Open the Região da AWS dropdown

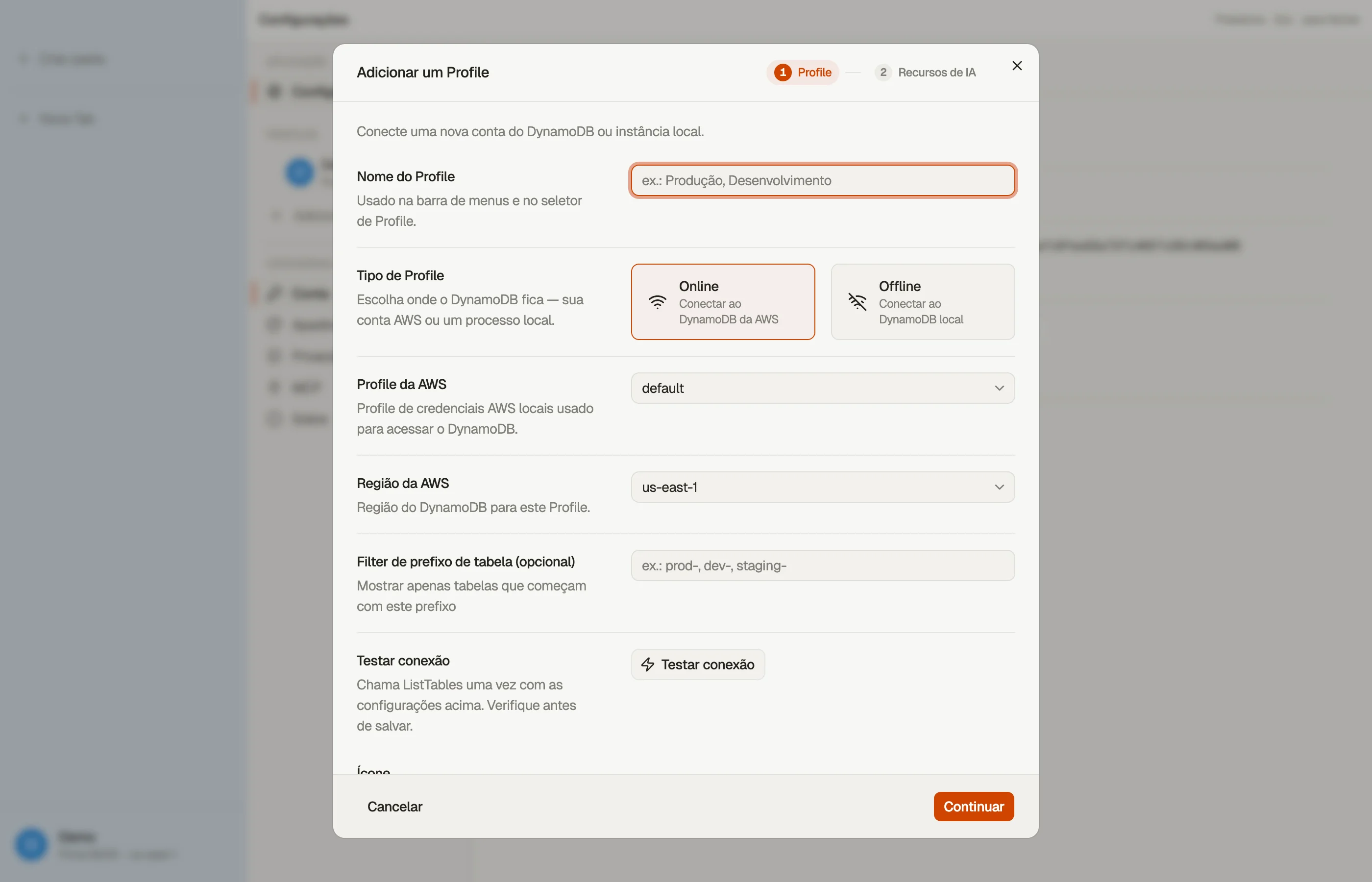(823, 488)
